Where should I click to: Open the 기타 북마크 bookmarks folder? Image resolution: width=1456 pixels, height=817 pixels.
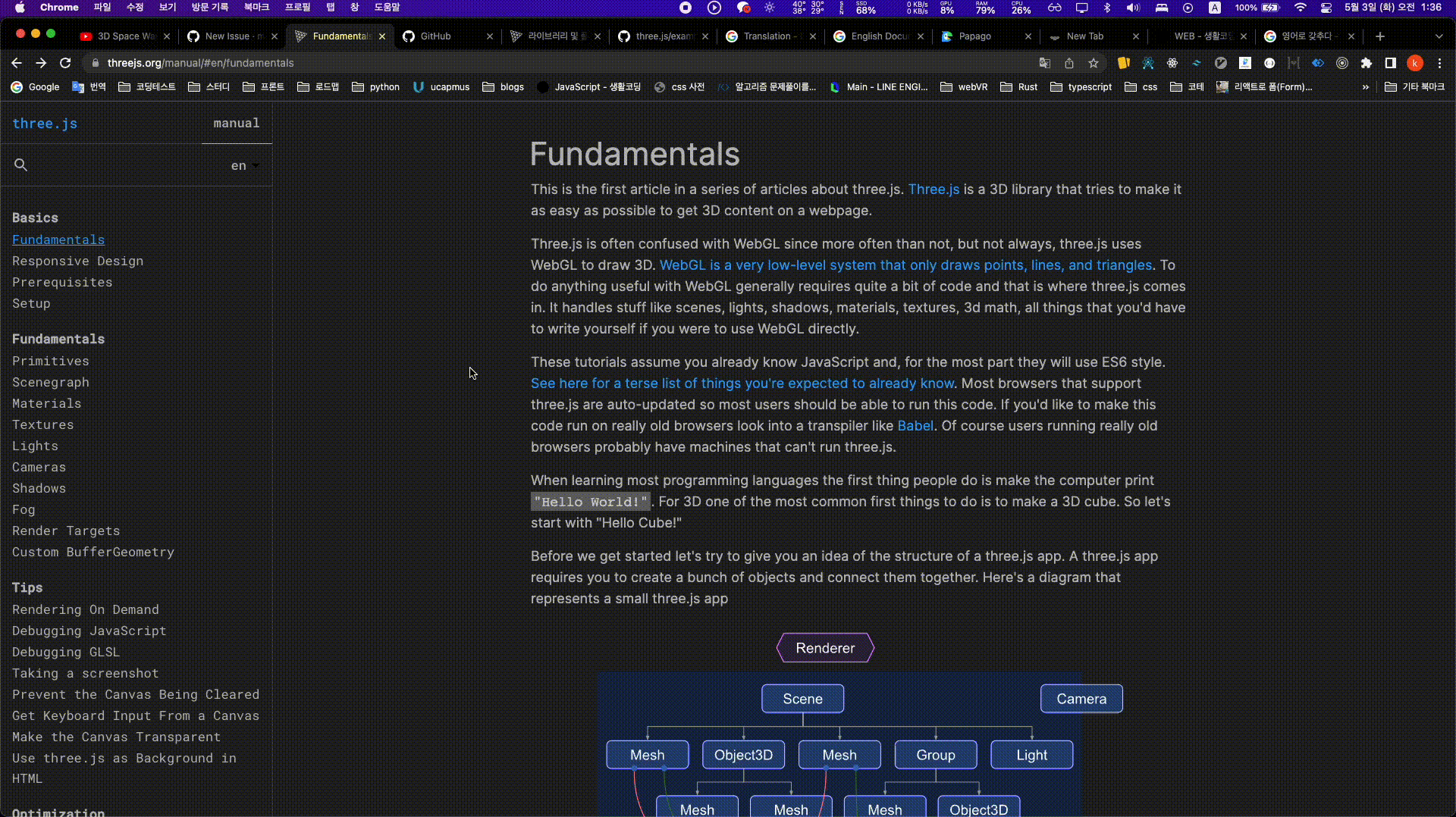(1415, 87)
